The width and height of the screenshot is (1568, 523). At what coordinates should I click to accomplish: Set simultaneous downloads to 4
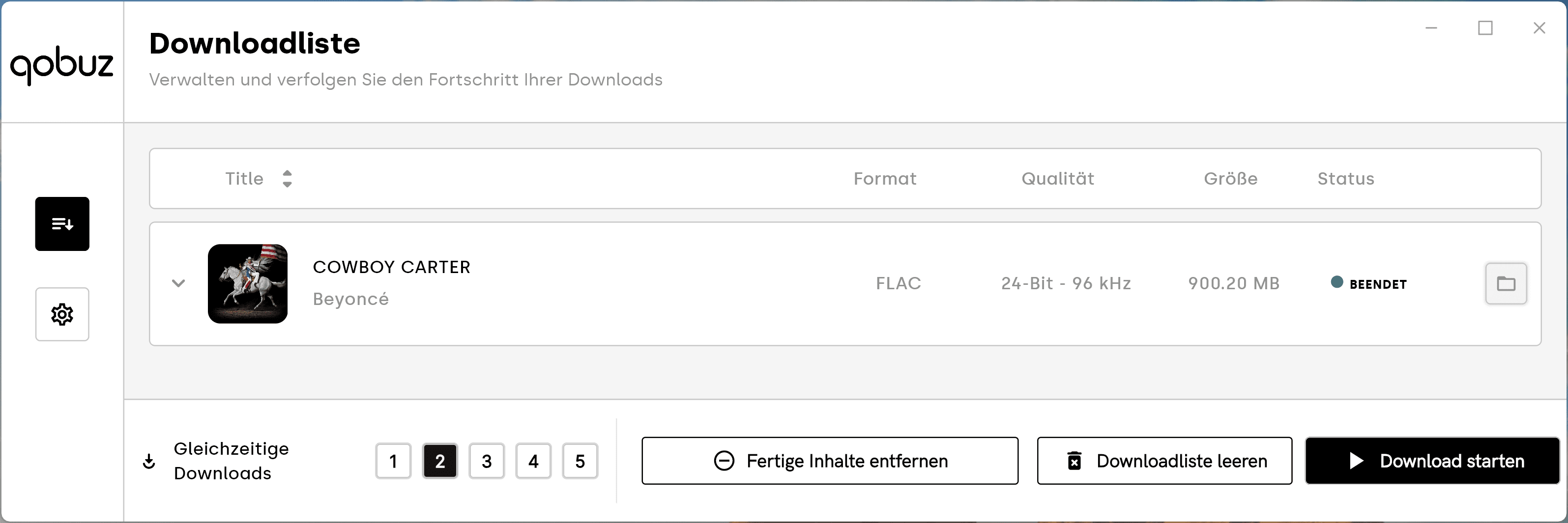533,462
